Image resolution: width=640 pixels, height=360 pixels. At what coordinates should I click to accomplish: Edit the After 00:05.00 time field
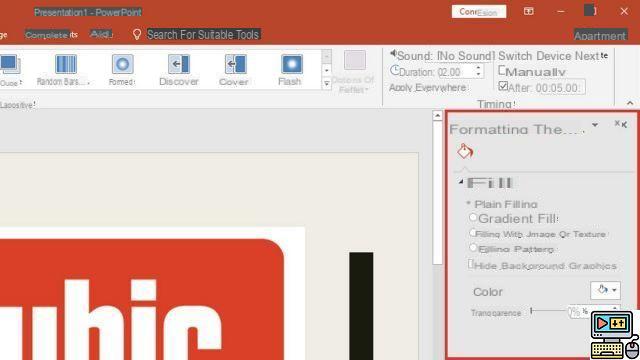click(560, 87)
